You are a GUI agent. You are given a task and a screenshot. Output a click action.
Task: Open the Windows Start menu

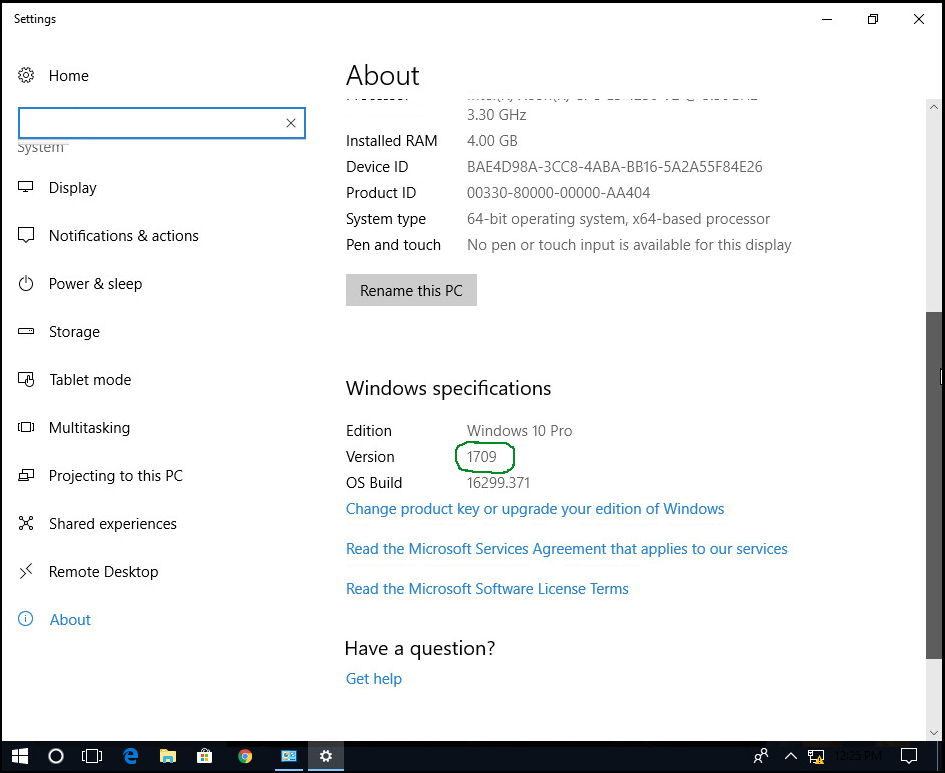pos(20,756)
